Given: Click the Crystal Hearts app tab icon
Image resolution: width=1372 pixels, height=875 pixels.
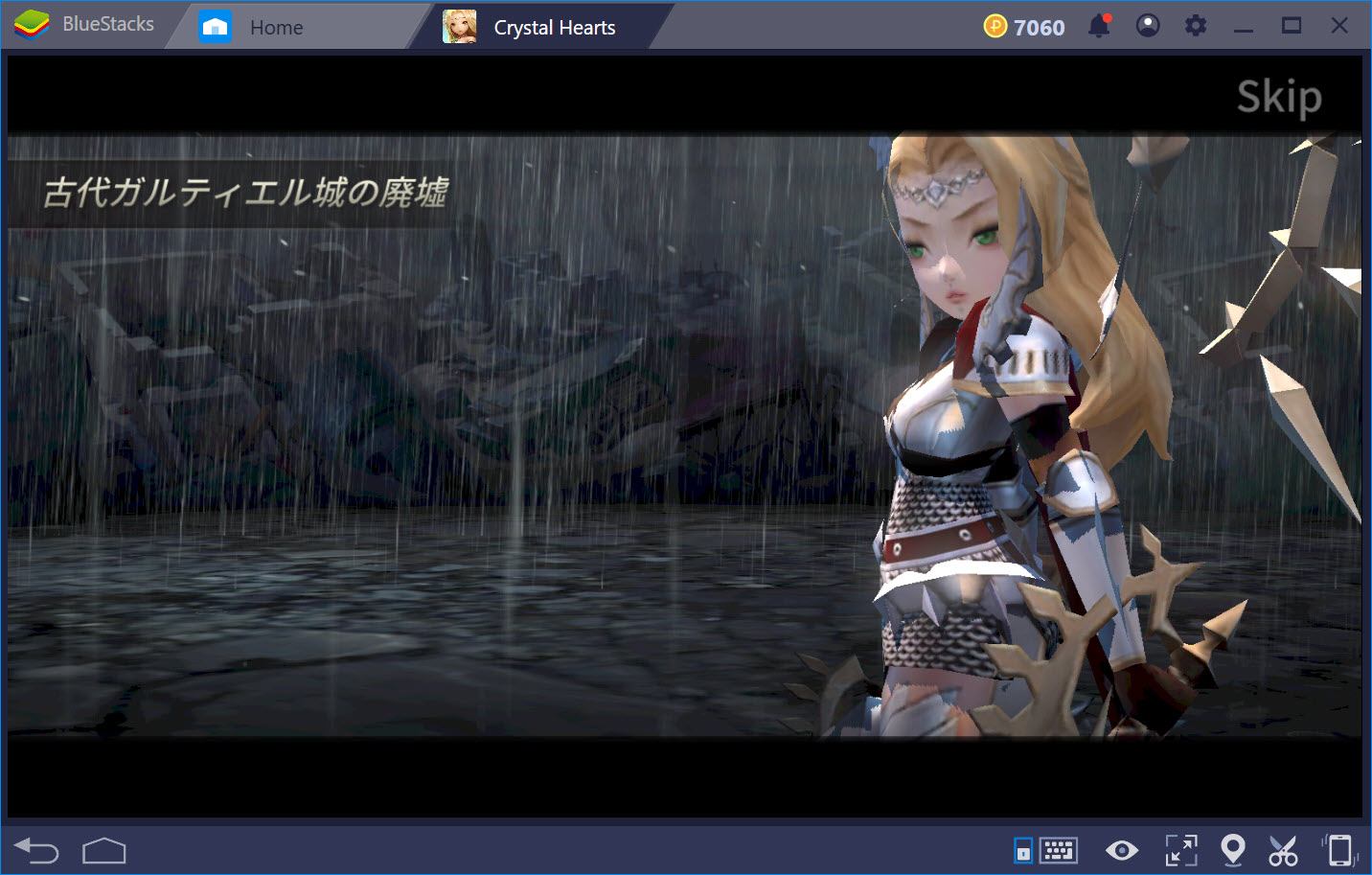Looking at the screenshot, I should click(460, 27).
